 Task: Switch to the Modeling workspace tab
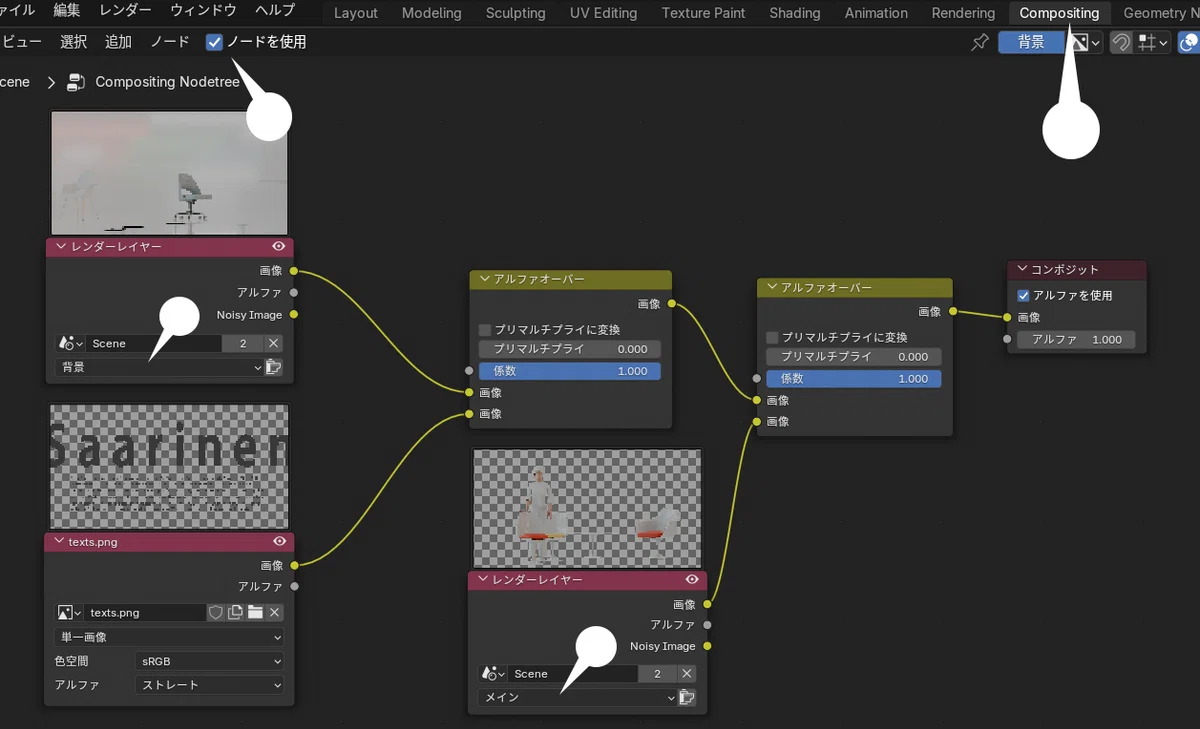coord(432,13)
